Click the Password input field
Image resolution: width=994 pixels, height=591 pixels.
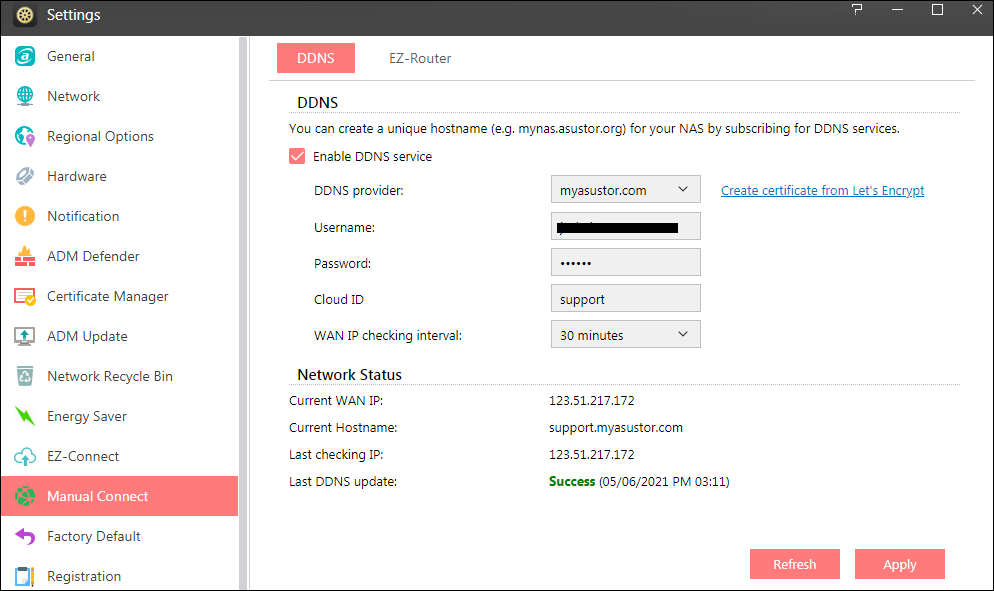tap(626, 263)
